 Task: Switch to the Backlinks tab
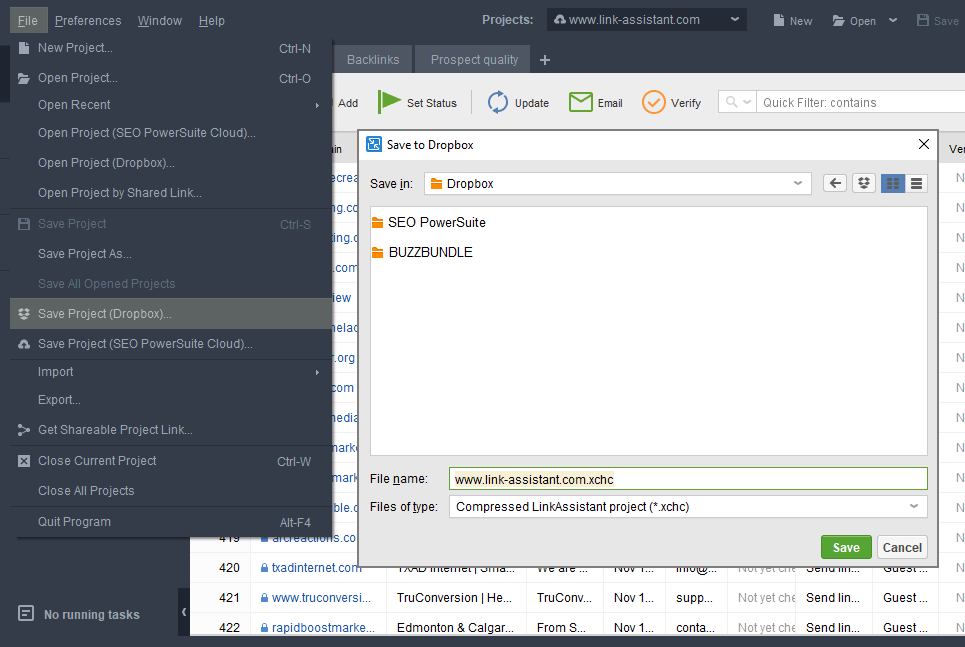[373, 60]
